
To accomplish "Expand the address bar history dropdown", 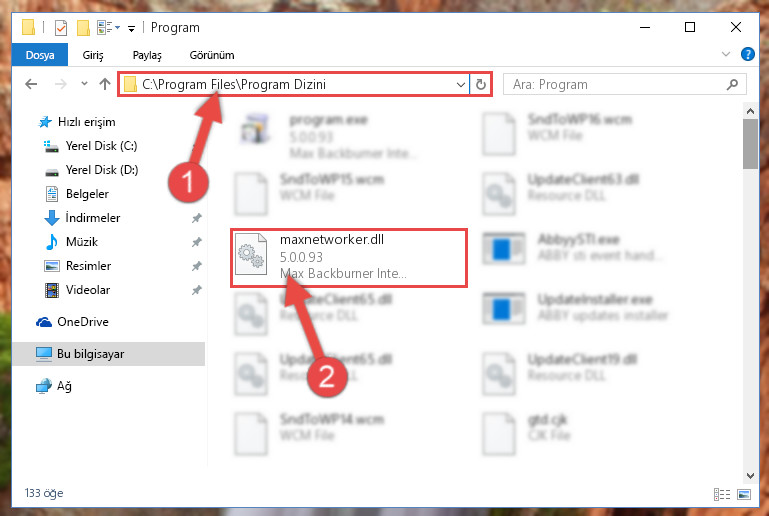I will click(x=461, y=84).
